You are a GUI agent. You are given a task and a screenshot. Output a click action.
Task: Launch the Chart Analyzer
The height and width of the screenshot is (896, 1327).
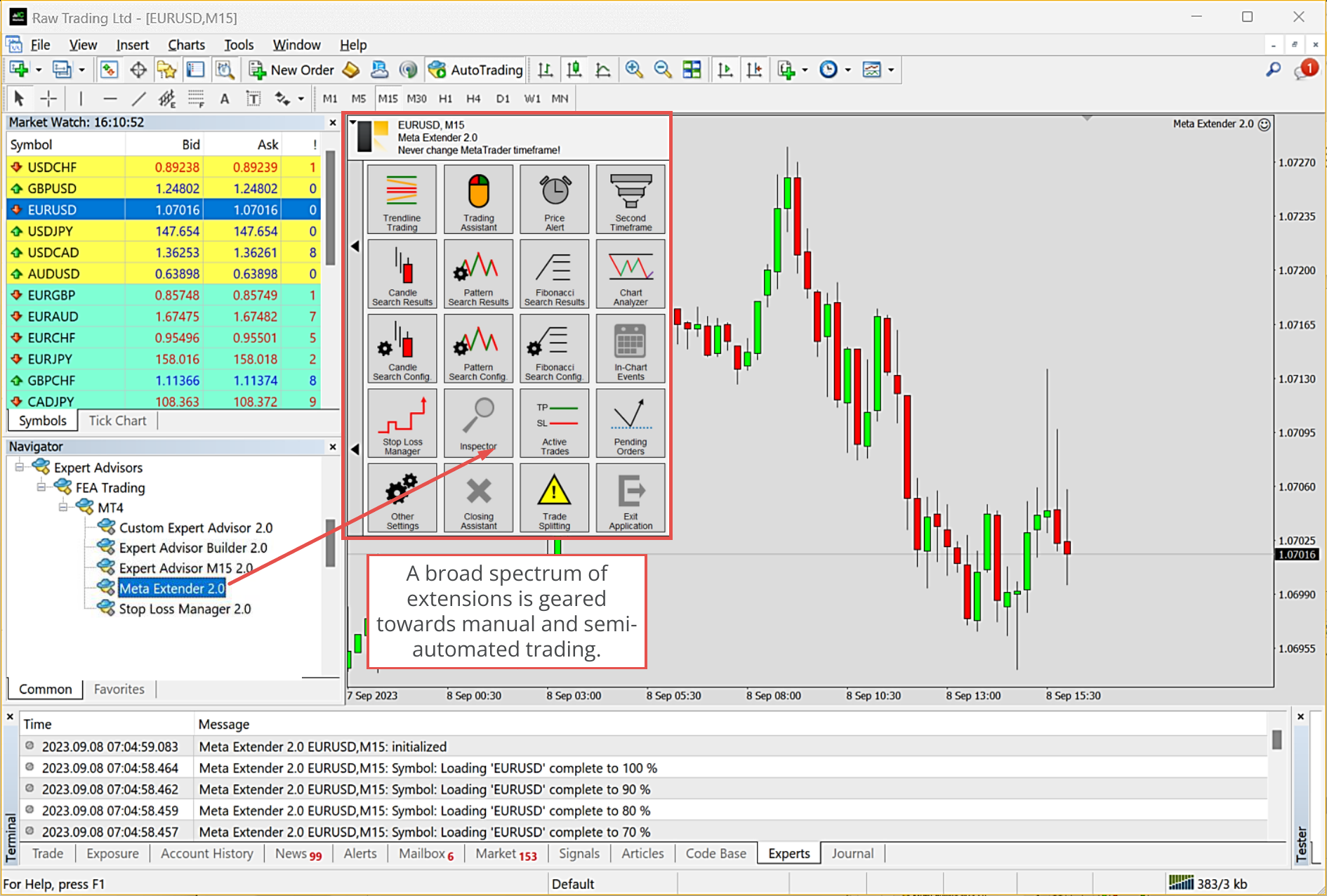pyautogui.click(x=631, y=274)
